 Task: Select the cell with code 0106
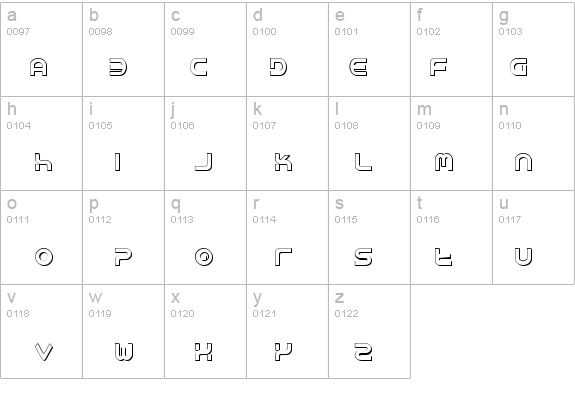205,143
